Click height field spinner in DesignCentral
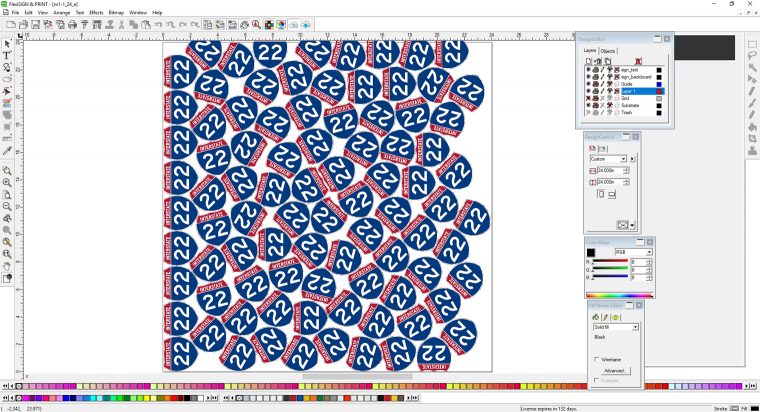The height and width of the screenshot is (412, 760). (626, 182)
